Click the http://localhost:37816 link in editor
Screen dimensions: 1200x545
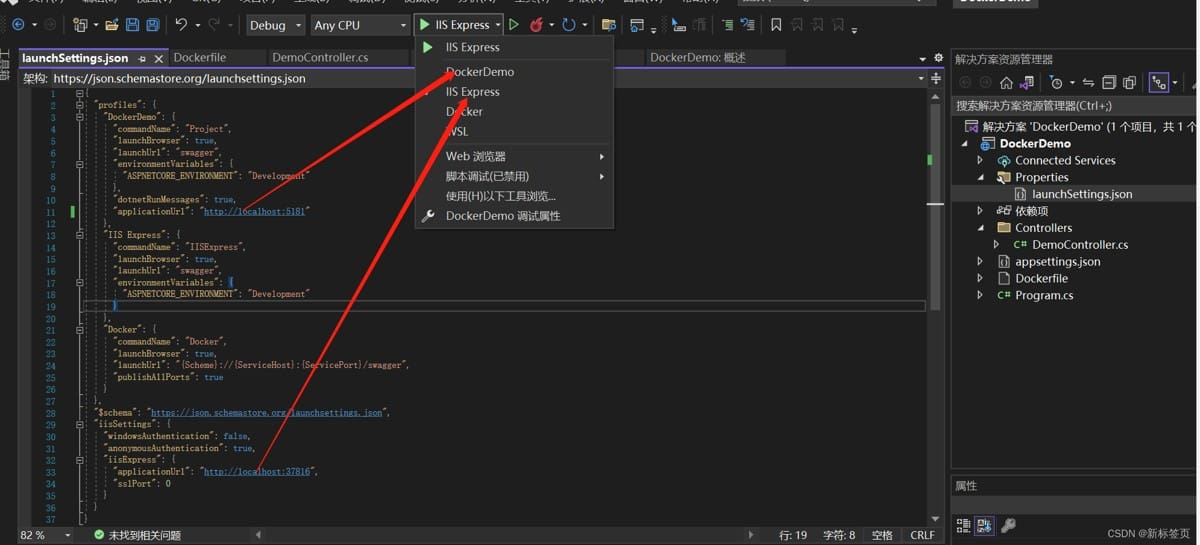point(257,472)
